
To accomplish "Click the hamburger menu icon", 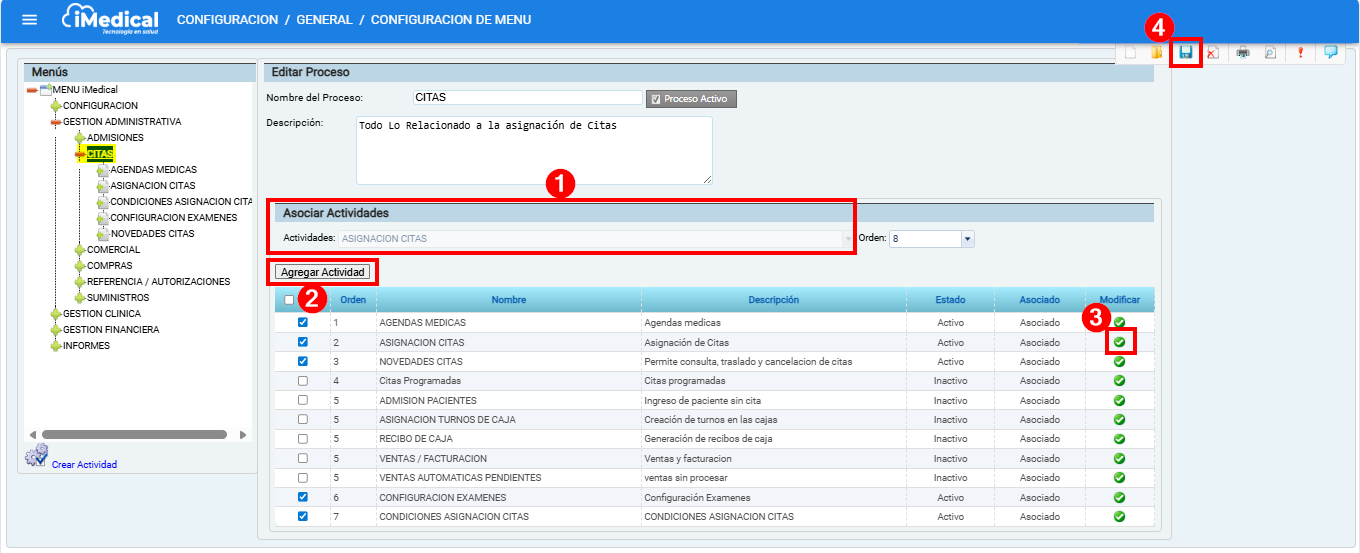I will pos(30,20).
